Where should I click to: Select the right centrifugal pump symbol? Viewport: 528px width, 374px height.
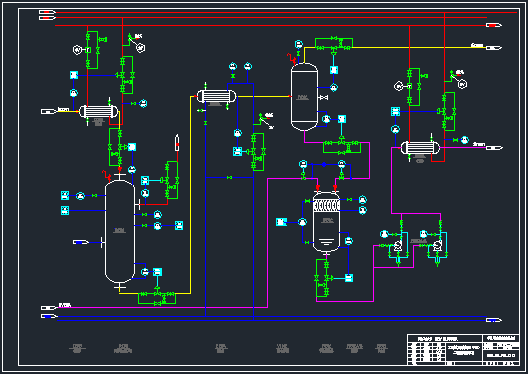pyautogui.click(x=437, y=246)
